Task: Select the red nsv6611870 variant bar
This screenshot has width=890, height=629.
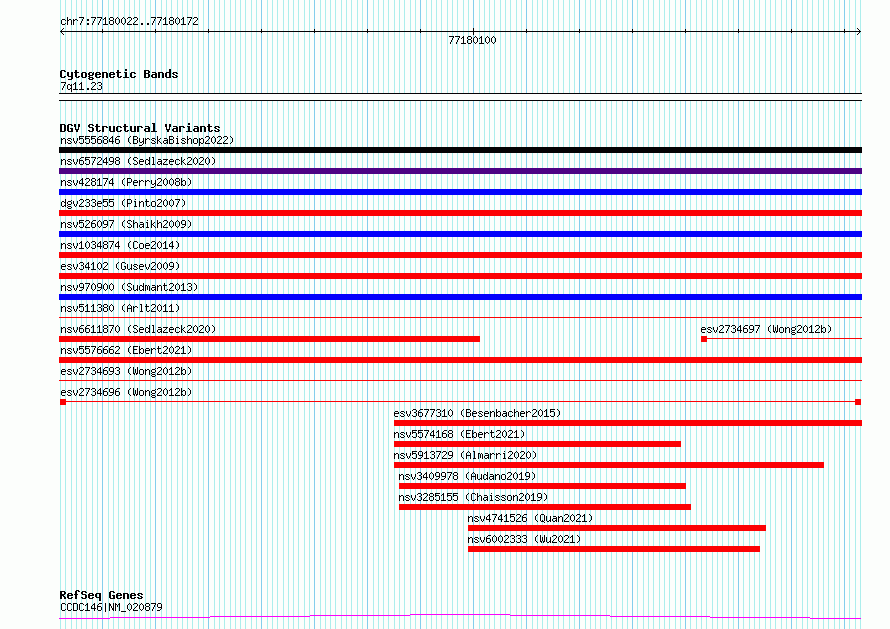Action: [270, 339]
